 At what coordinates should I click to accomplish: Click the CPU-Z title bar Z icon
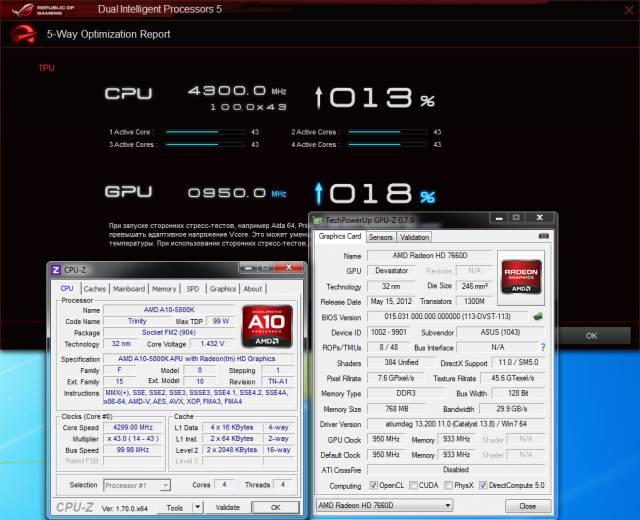56,270
